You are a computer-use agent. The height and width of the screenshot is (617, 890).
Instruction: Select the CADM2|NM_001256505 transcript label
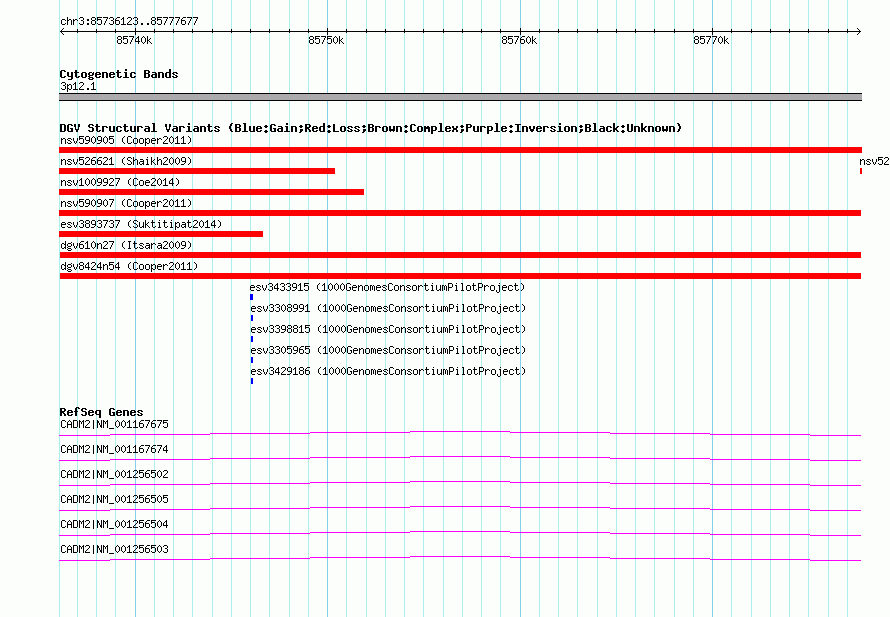click(114, 500)
